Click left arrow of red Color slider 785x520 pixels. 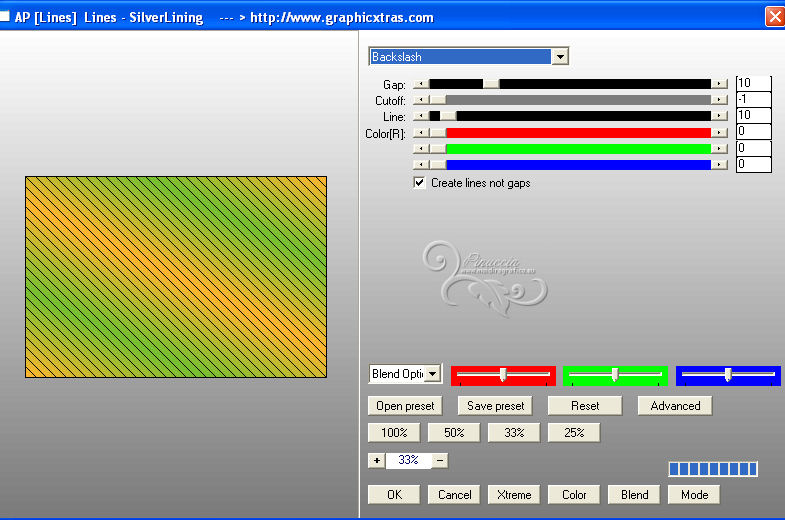click(420, 132)
